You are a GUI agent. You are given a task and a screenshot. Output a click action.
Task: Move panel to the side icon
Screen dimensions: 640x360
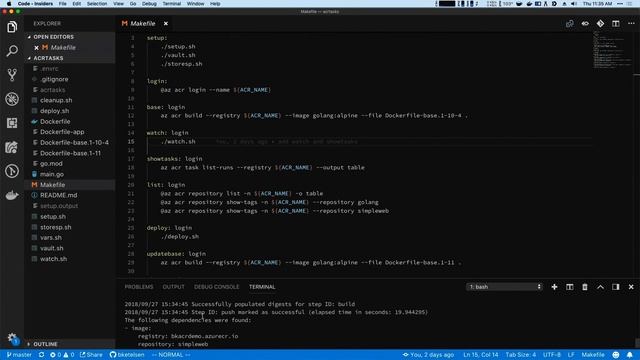[616, 287]
